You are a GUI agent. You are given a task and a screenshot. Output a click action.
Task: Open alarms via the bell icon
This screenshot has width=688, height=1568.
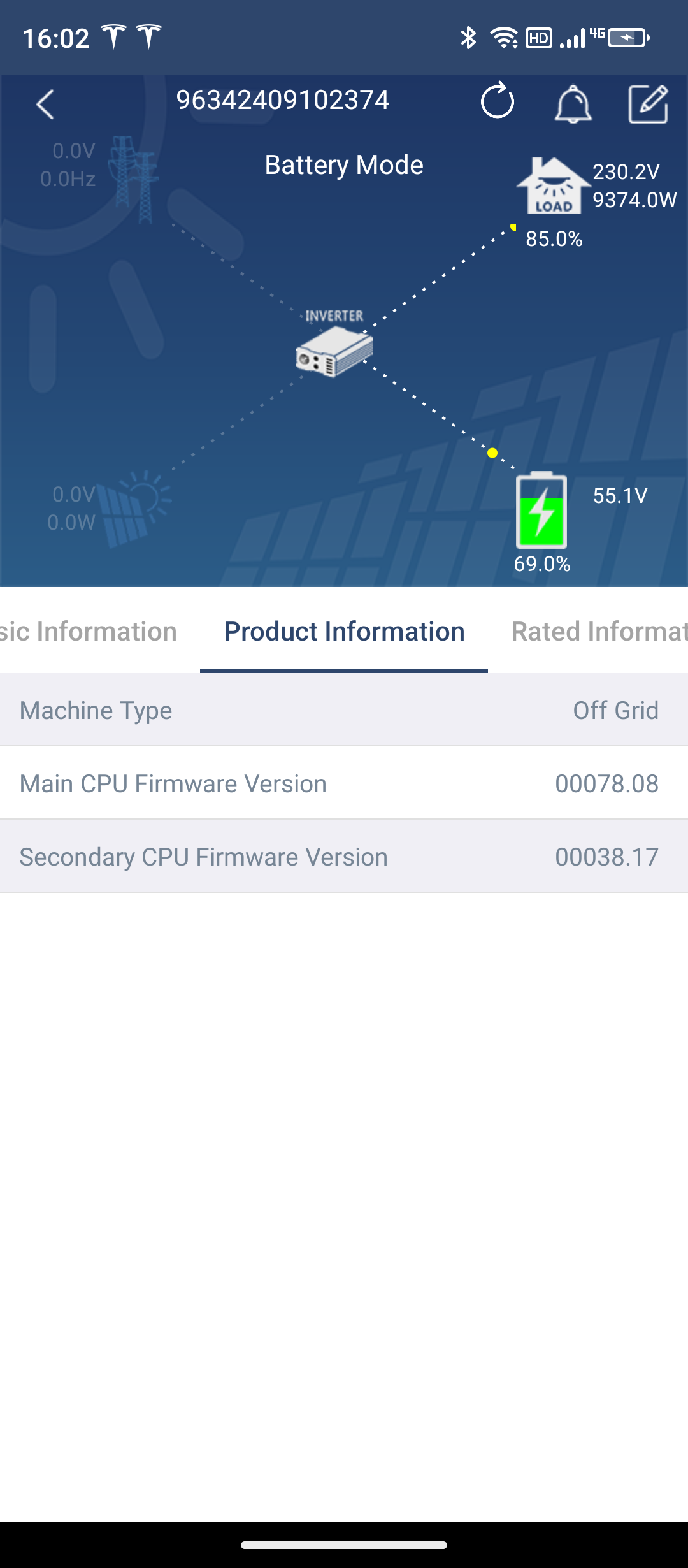pyautogui.click(x=573, y=104)
